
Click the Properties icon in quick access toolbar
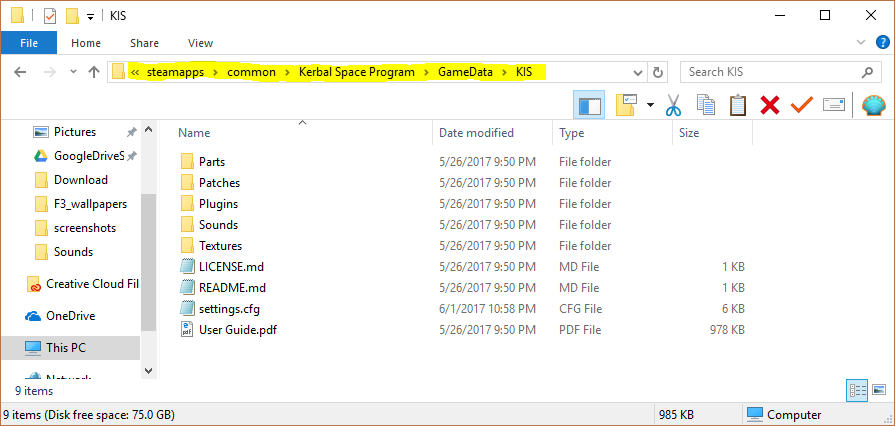pyautogui.click(x=50, y=16)
